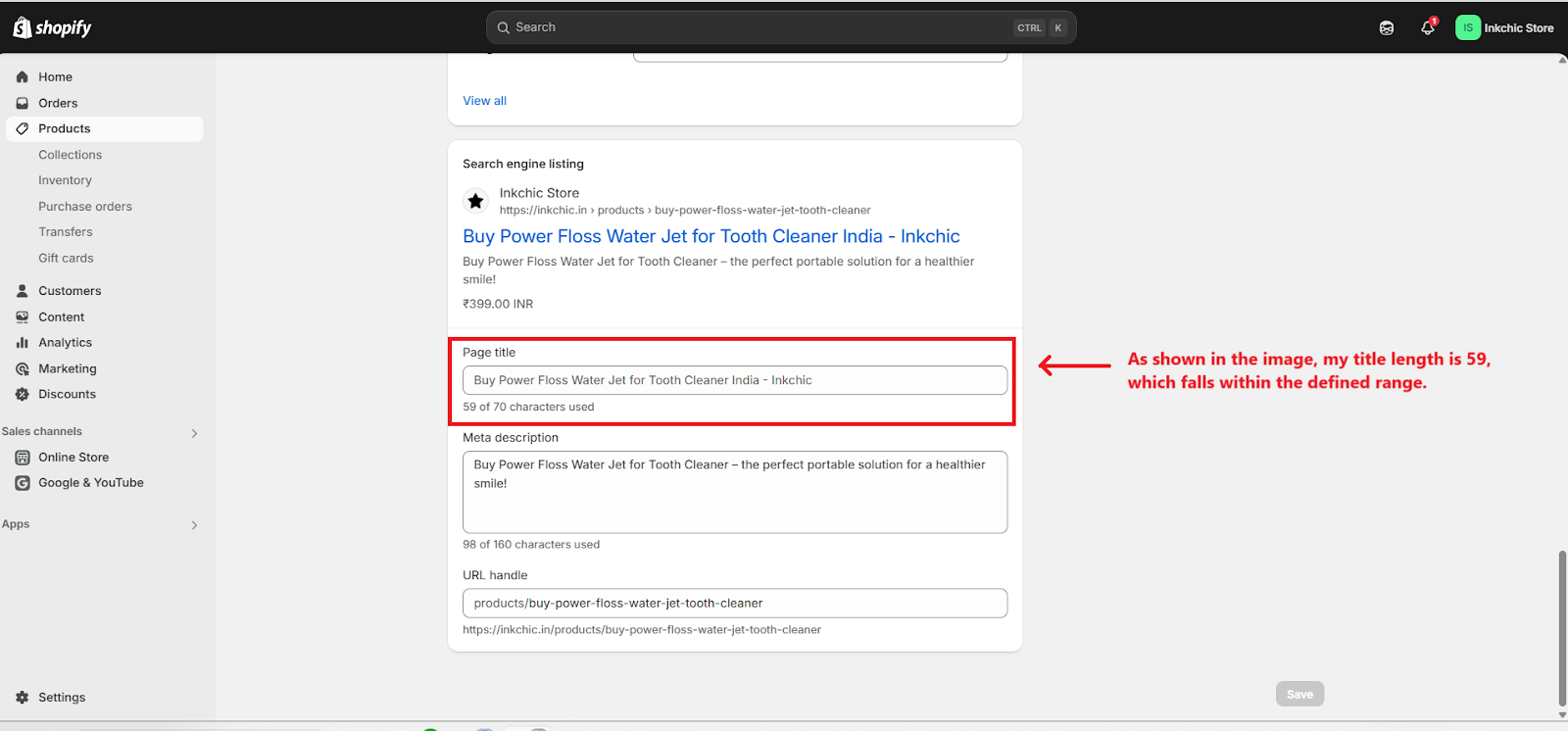Viewport: 1568px width, 731px height.
Task: Click the scrollbar up arrow
Action: coord(1562,60)
